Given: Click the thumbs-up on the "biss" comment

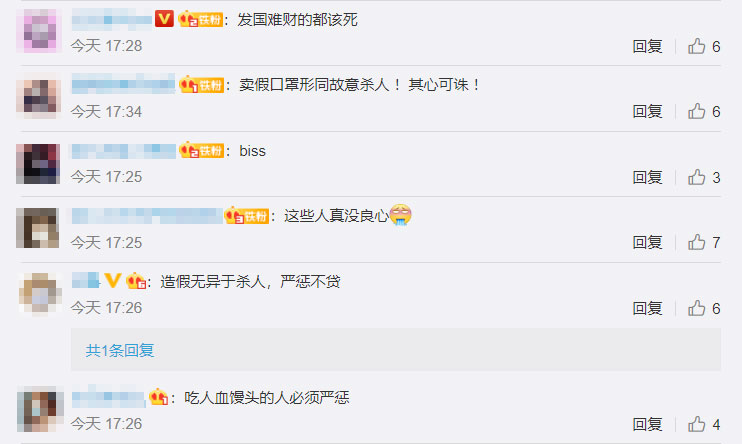Looking at the screenshot, I should pyautogui.click(x=697, y=178).
